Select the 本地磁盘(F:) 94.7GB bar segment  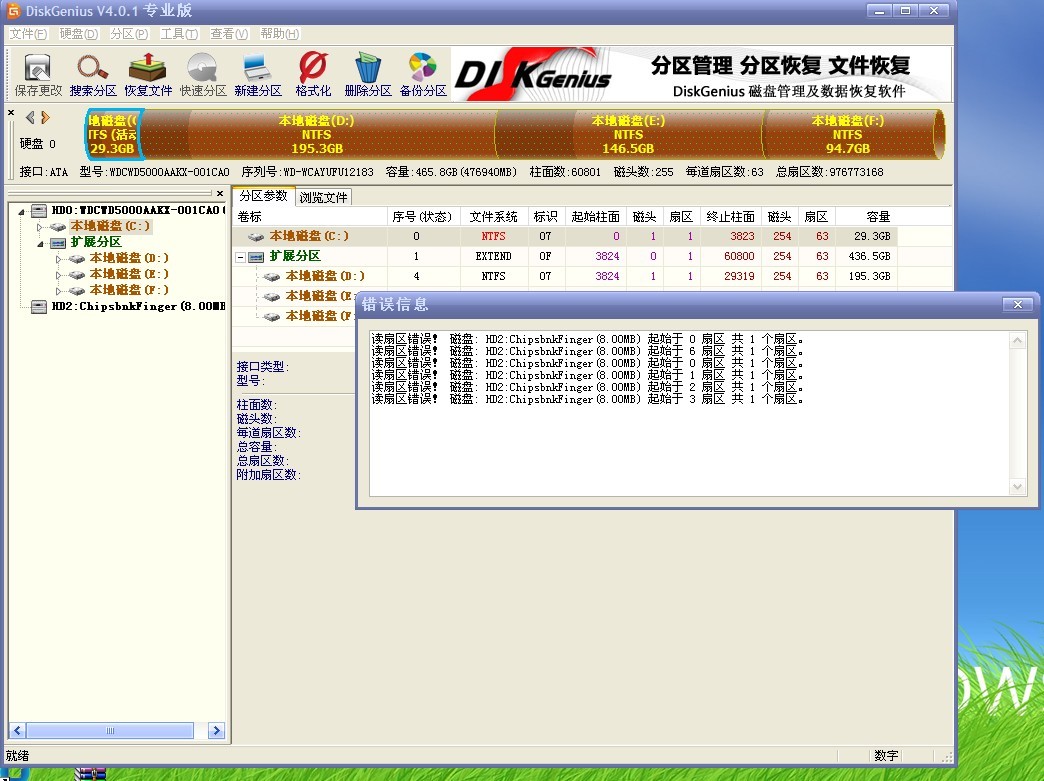click(848, 134)
